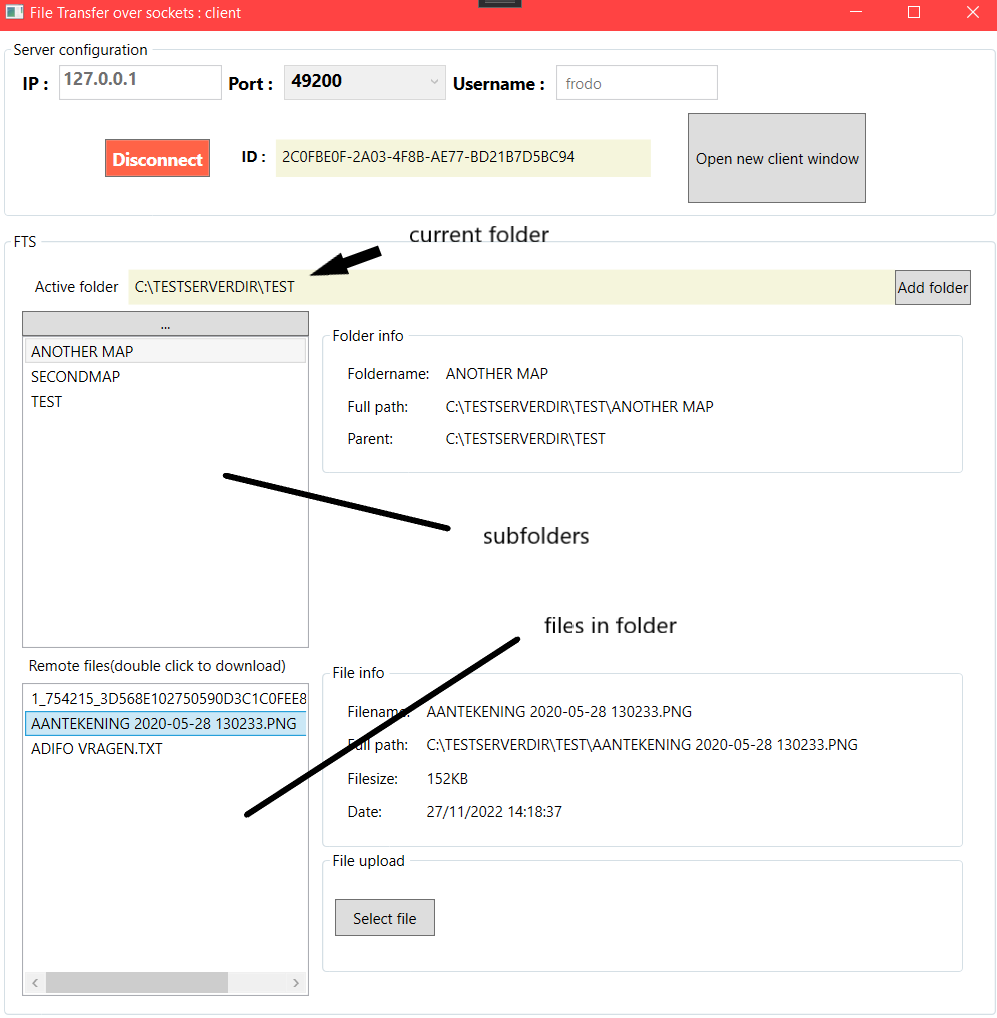Click the Add folder button
This screenshot has width=997, height=1018.
pos(932,287)
